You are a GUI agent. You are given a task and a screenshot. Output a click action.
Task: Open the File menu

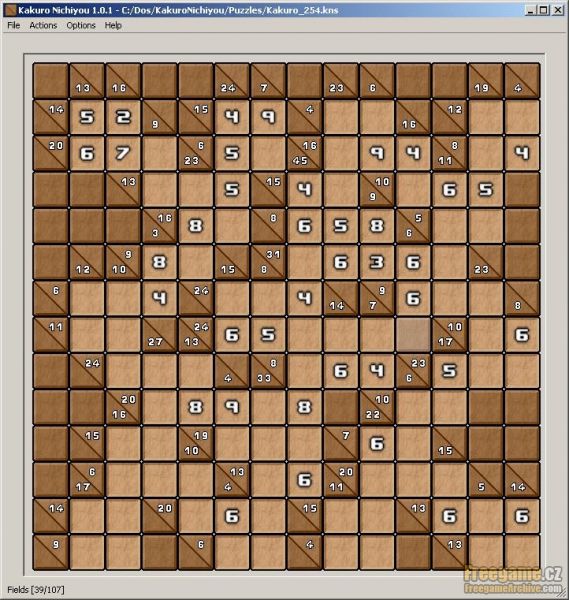(x=13, y=25)
